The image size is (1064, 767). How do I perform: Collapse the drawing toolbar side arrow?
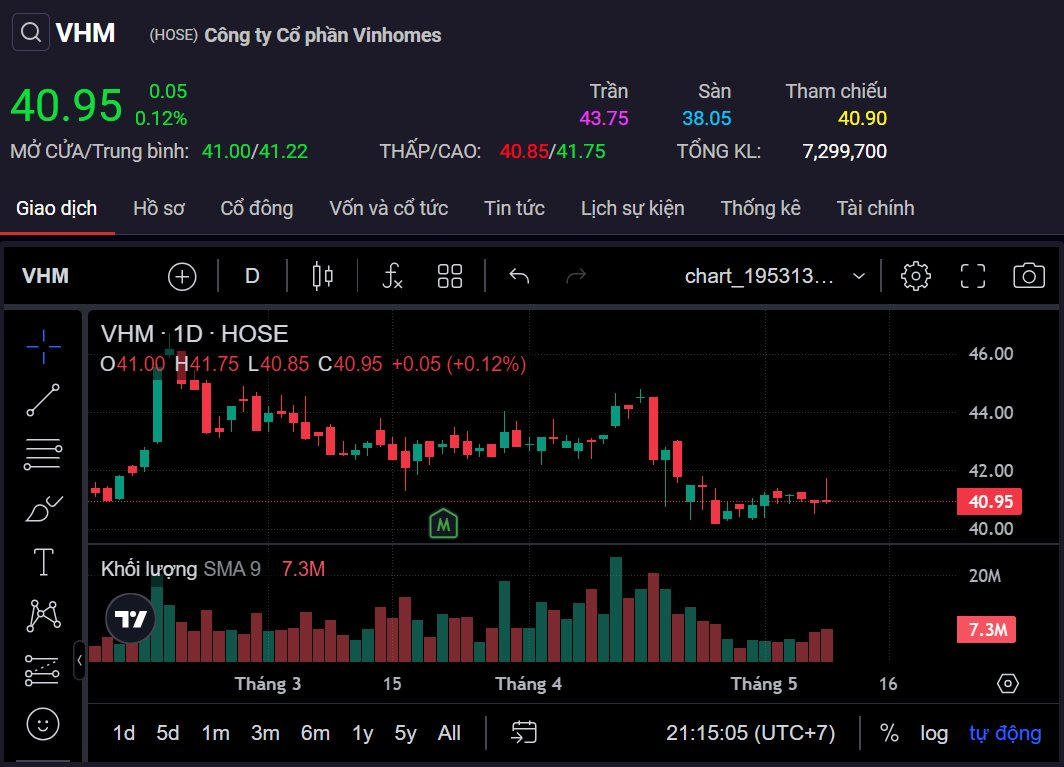tap(80, 660)
